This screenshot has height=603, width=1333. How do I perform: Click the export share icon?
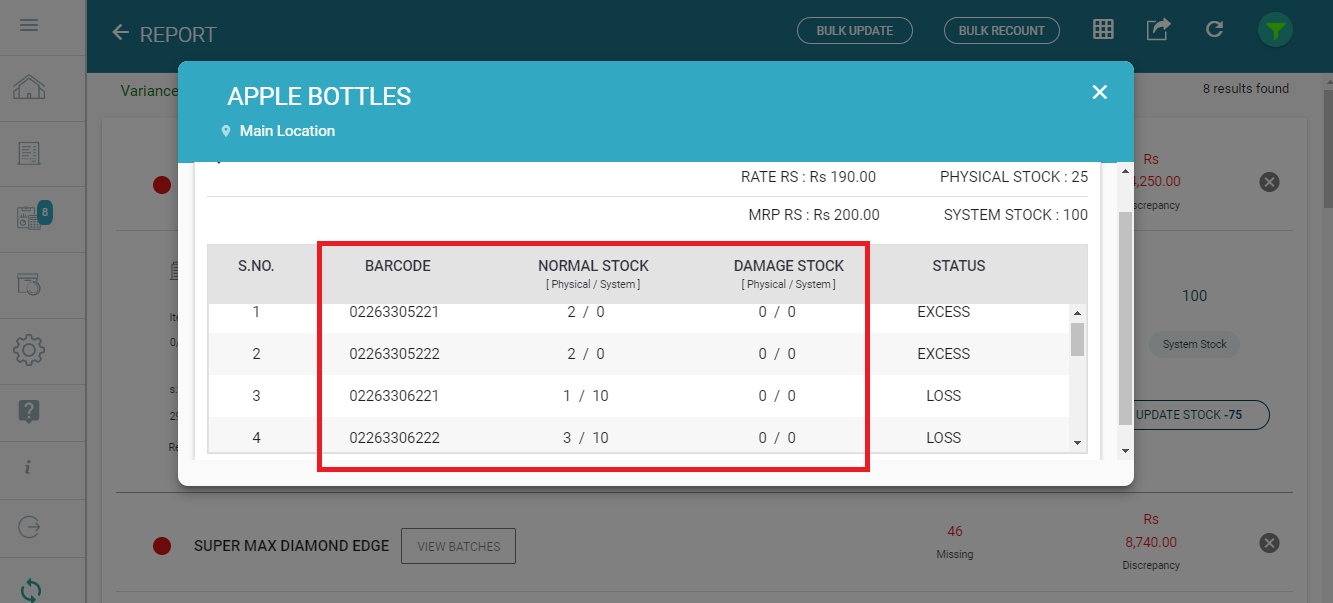click(x=1158, y=29)
